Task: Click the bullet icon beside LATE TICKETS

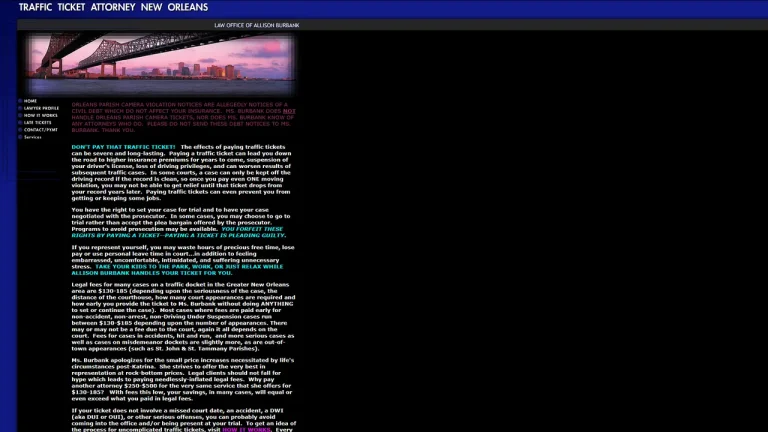Action: (x=20, y=122)
